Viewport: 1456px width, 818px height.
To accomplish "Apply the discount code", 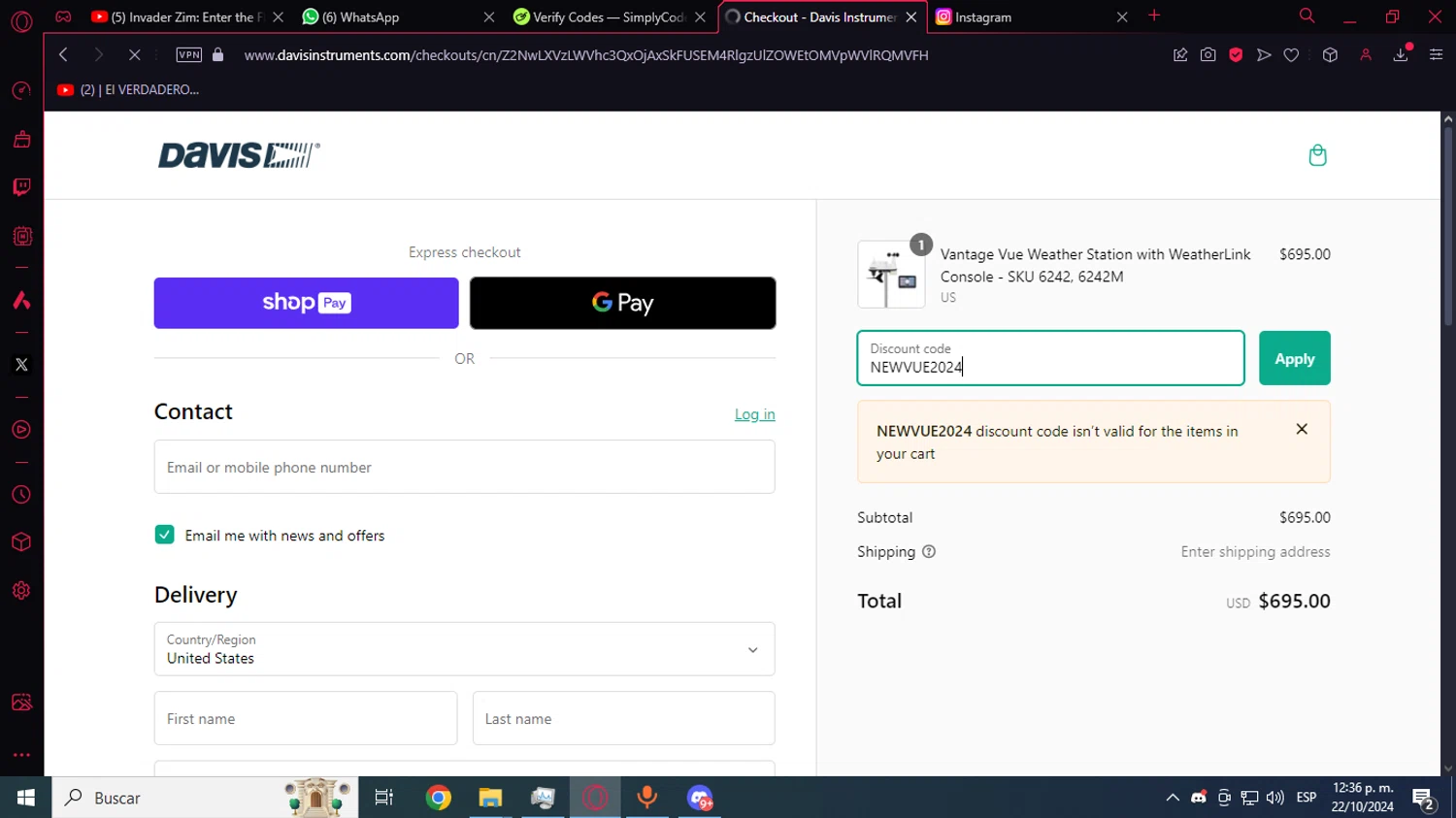I will (x=1295, y=358).
